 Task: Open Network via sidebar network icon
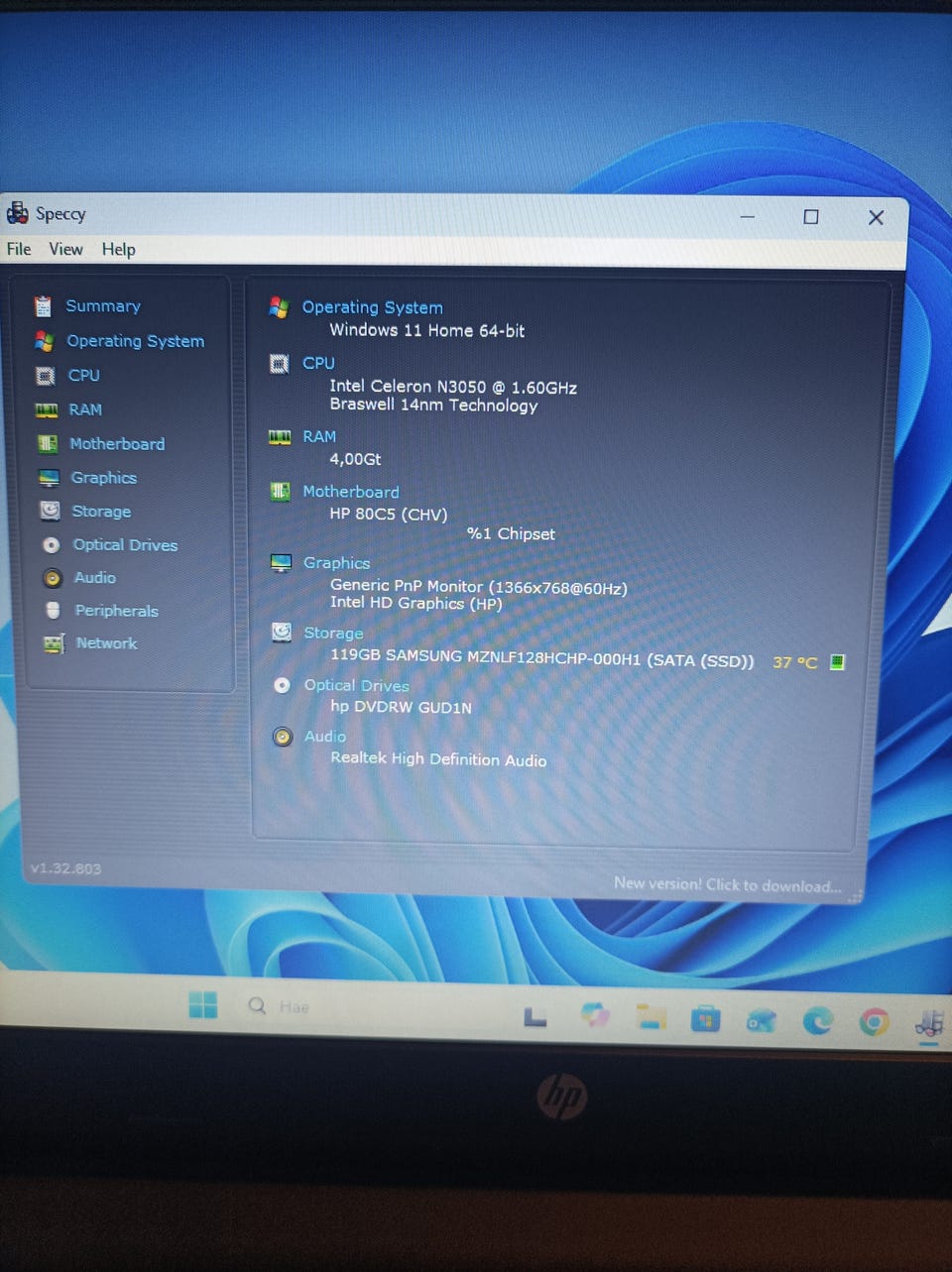54,643
